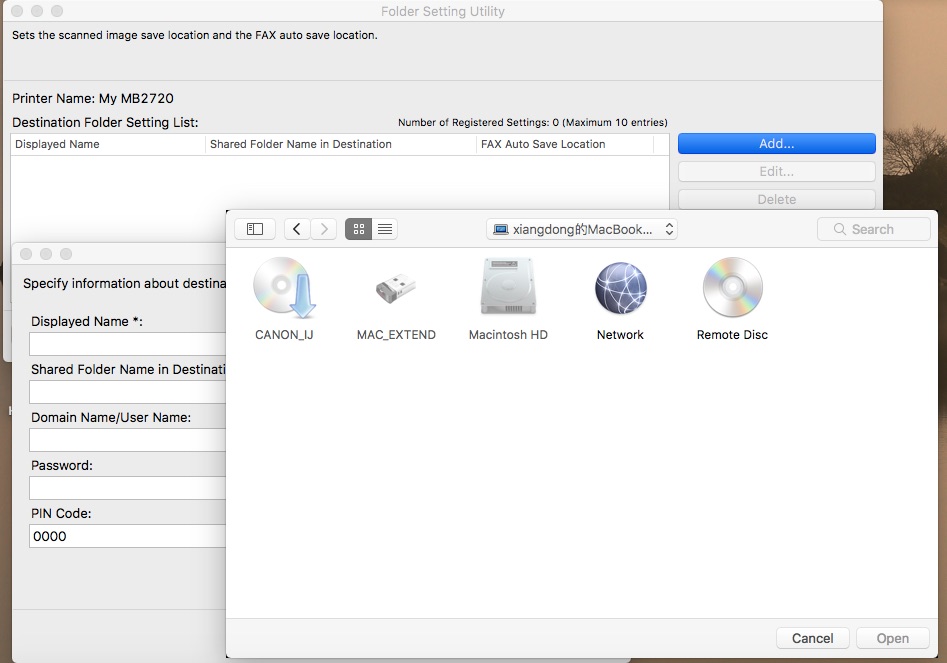
Task: Click the forward navigation arrow
Action: pyautogui.click(x=324, y=228)
